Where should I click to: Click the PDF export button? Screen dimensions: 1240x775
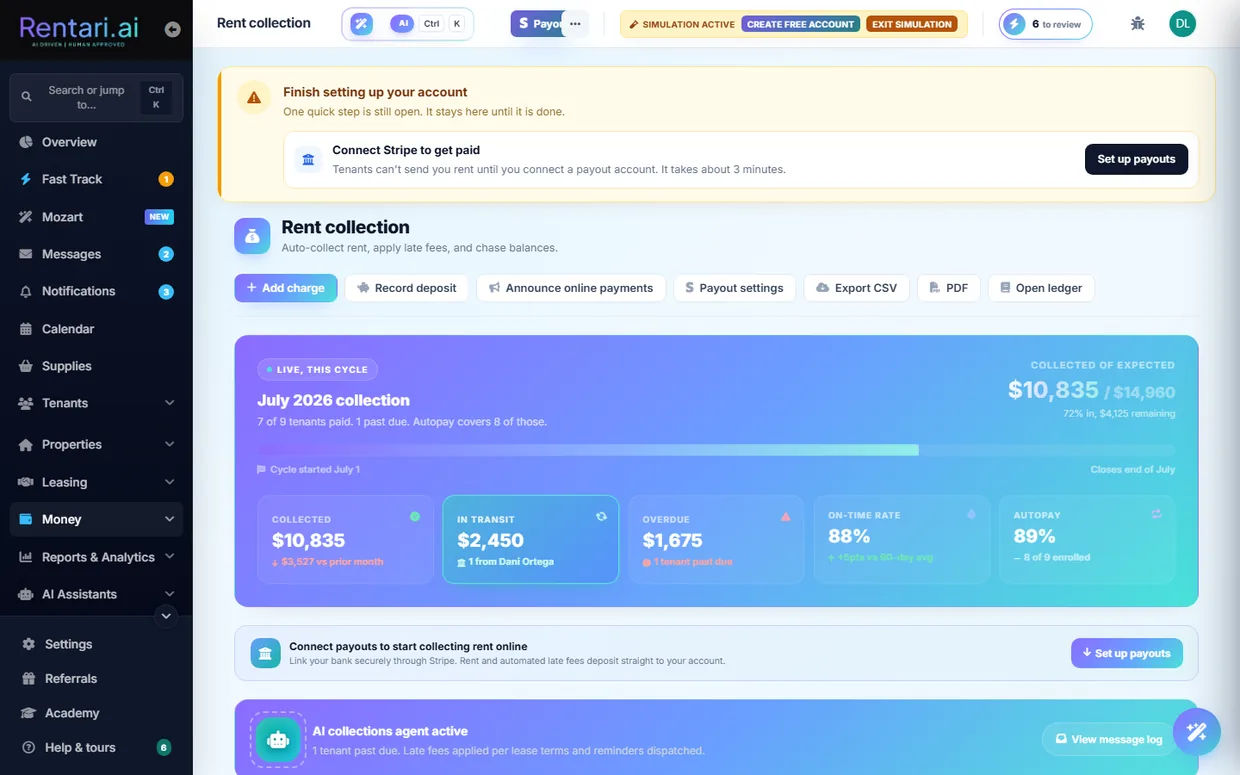(949, 288)
